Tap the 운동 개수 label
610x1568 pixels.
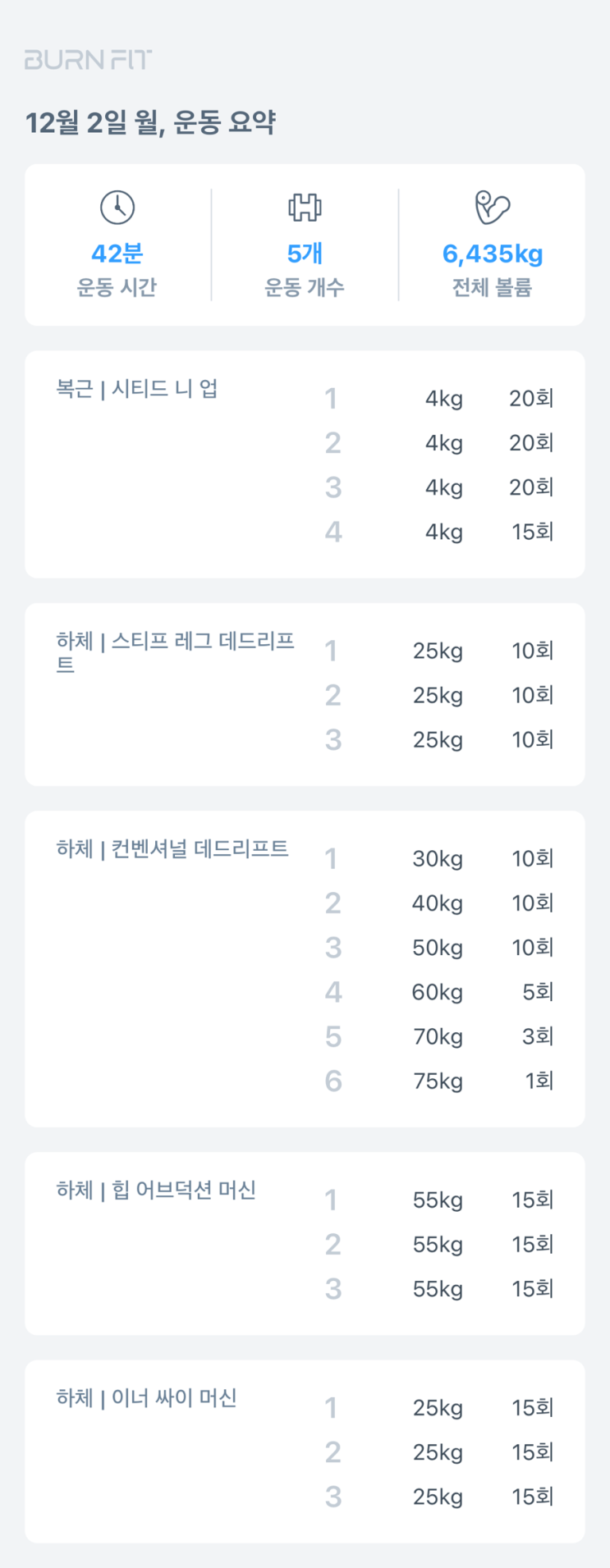pyautogui.click(x=305, y=287)
